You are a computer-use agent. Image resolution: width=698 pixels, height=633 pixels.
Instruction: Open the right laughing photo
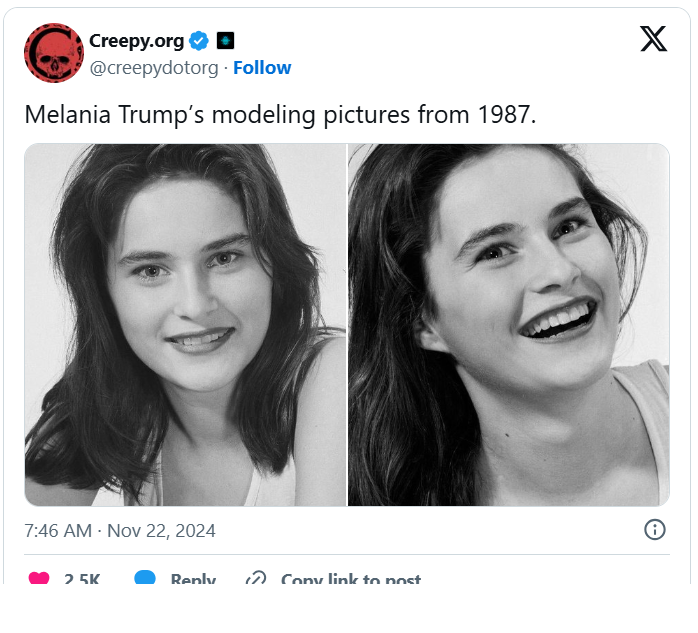(508, 325)
